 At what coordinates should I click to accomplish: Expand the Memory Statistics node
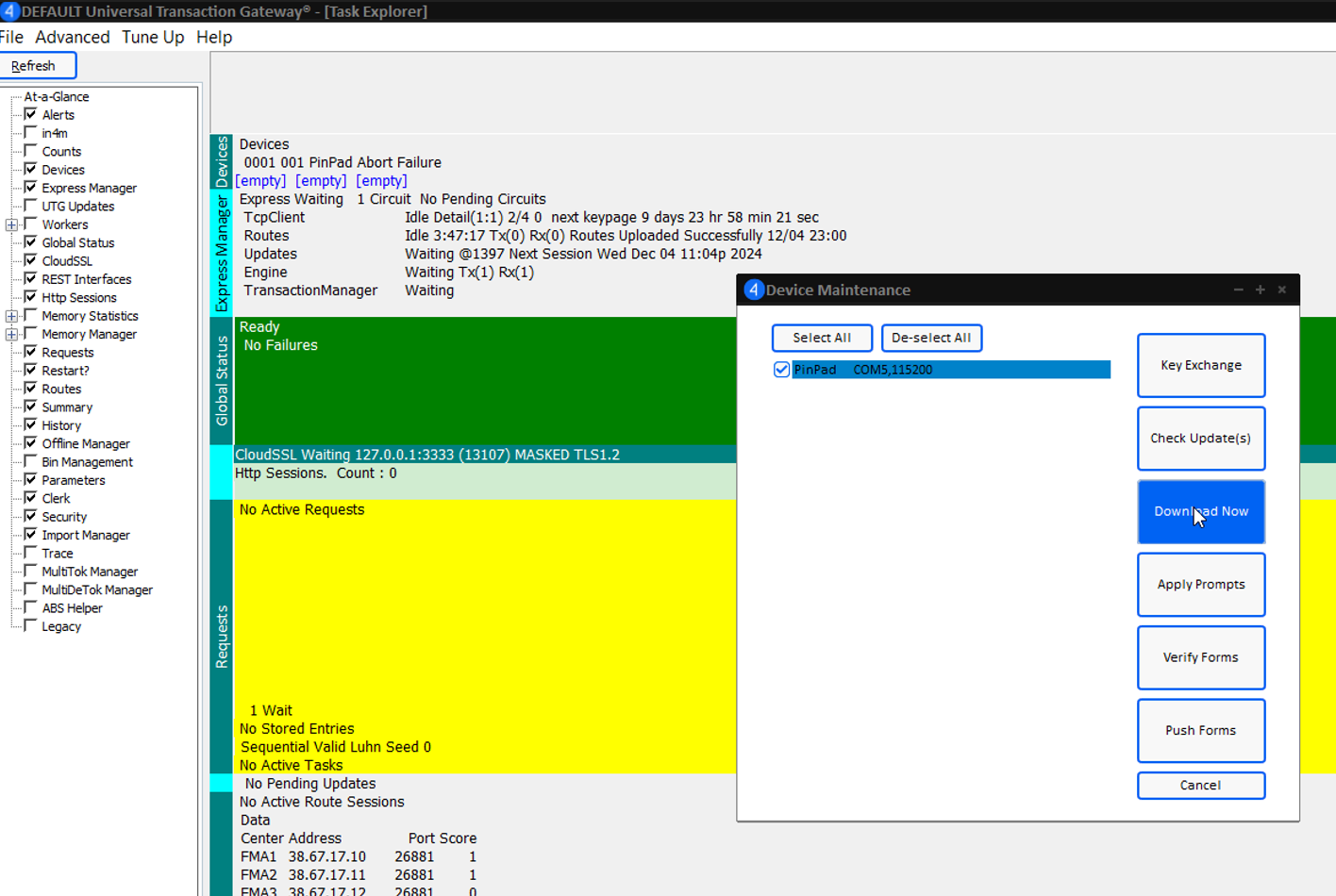coord(11,316)
